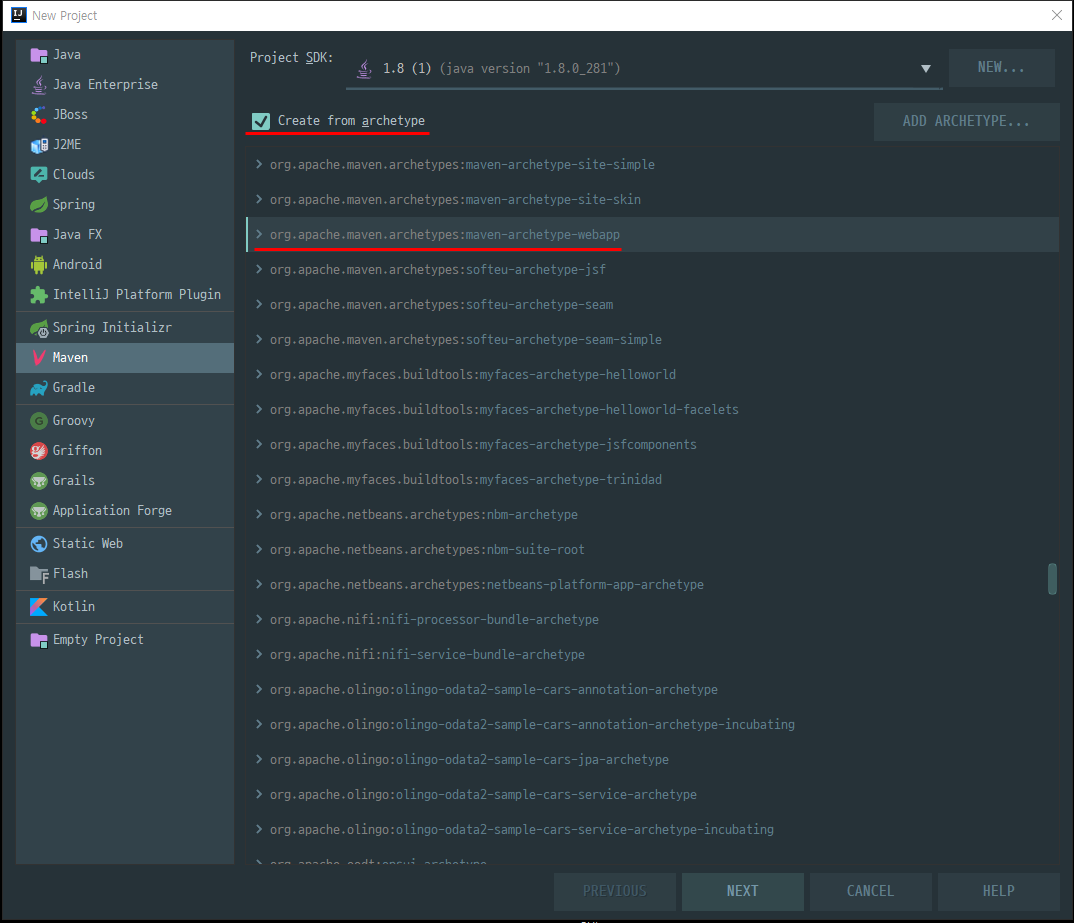This screenshot has width=1074, height=923.
Task: Open the Project SDK dropdown arrow
Action: click(x=925, y=68)
